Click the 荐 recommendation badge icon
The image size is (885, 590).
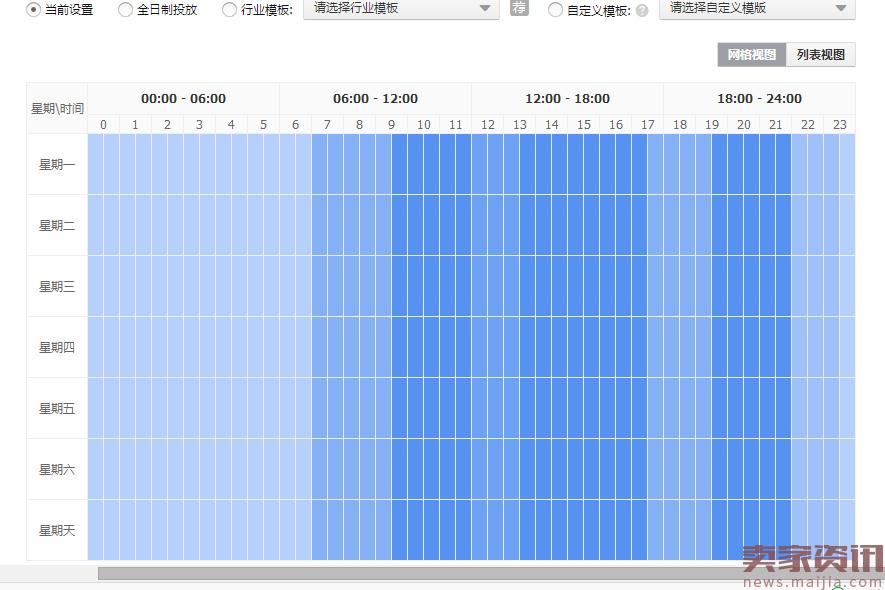[518, 8]
